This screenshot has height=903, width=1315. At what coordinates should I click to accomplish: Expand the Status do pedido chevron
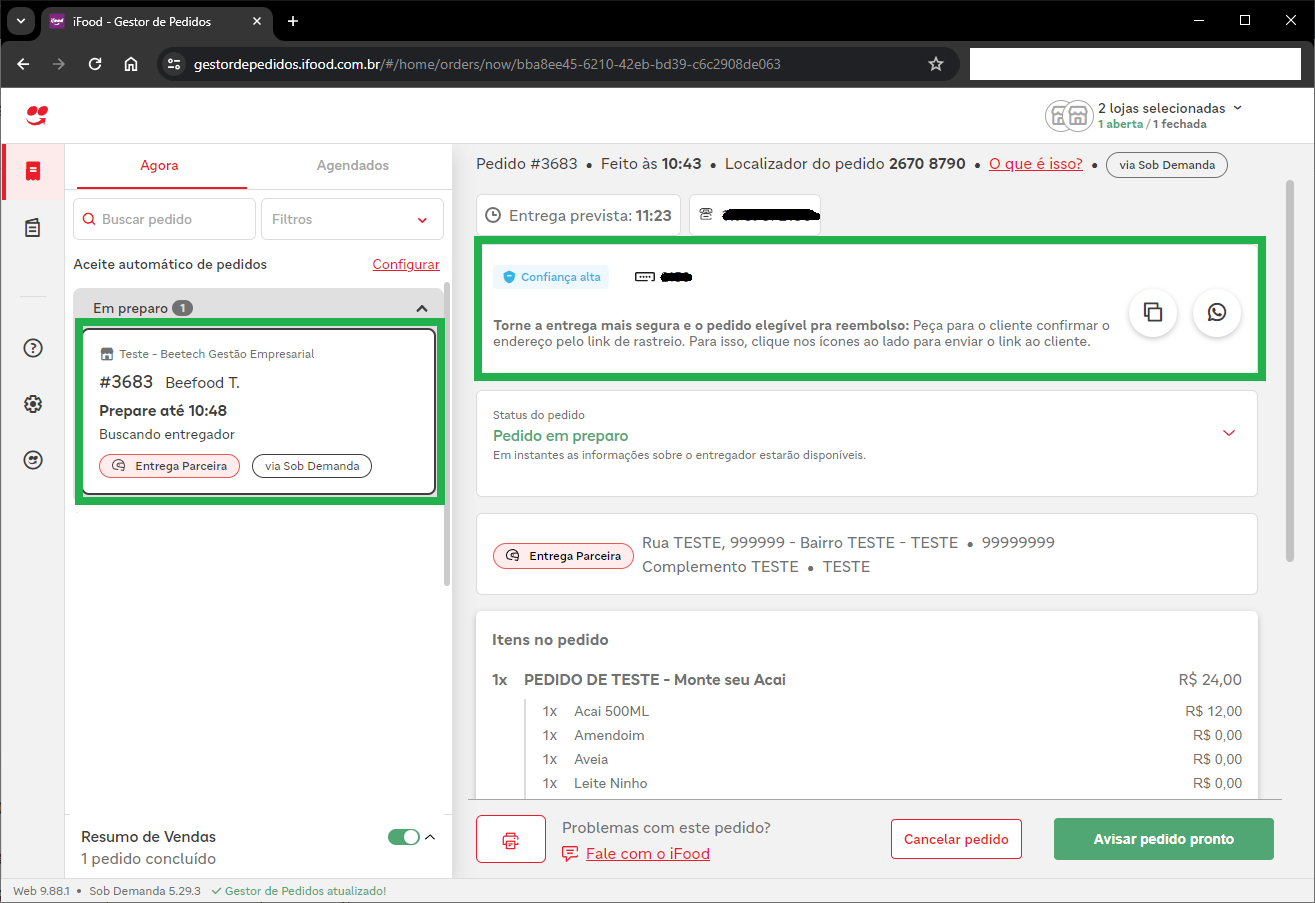pyautogui.click(x=1229, y=433)
